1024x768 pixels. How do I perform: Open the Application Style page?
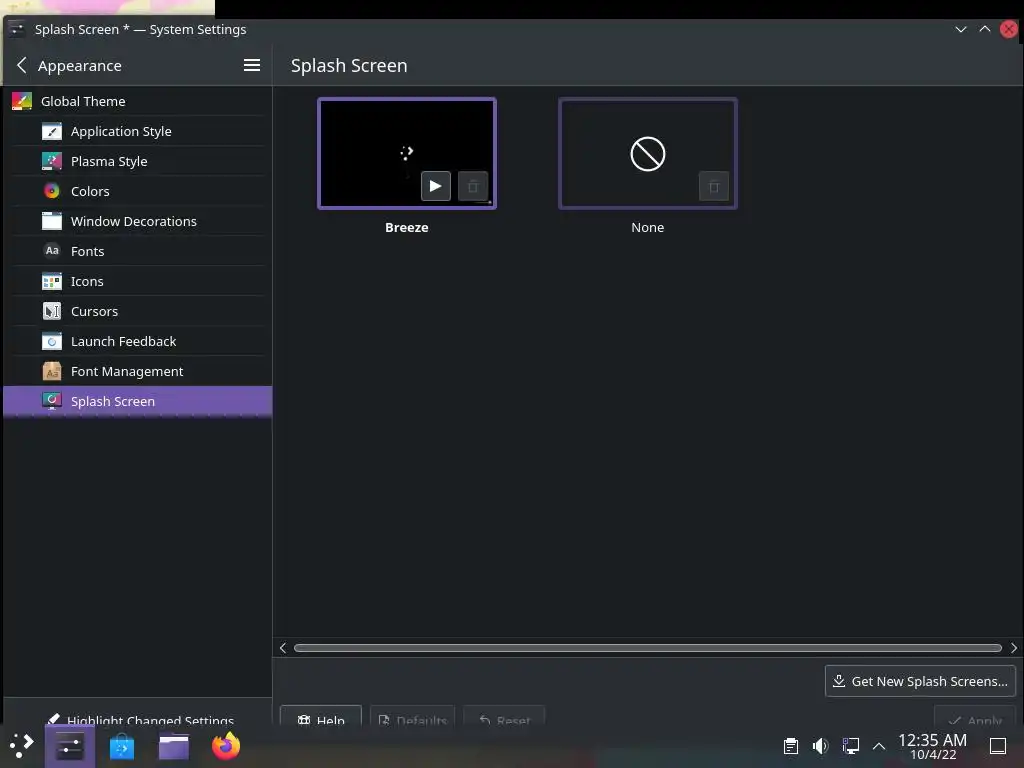(x=137, y=131)
